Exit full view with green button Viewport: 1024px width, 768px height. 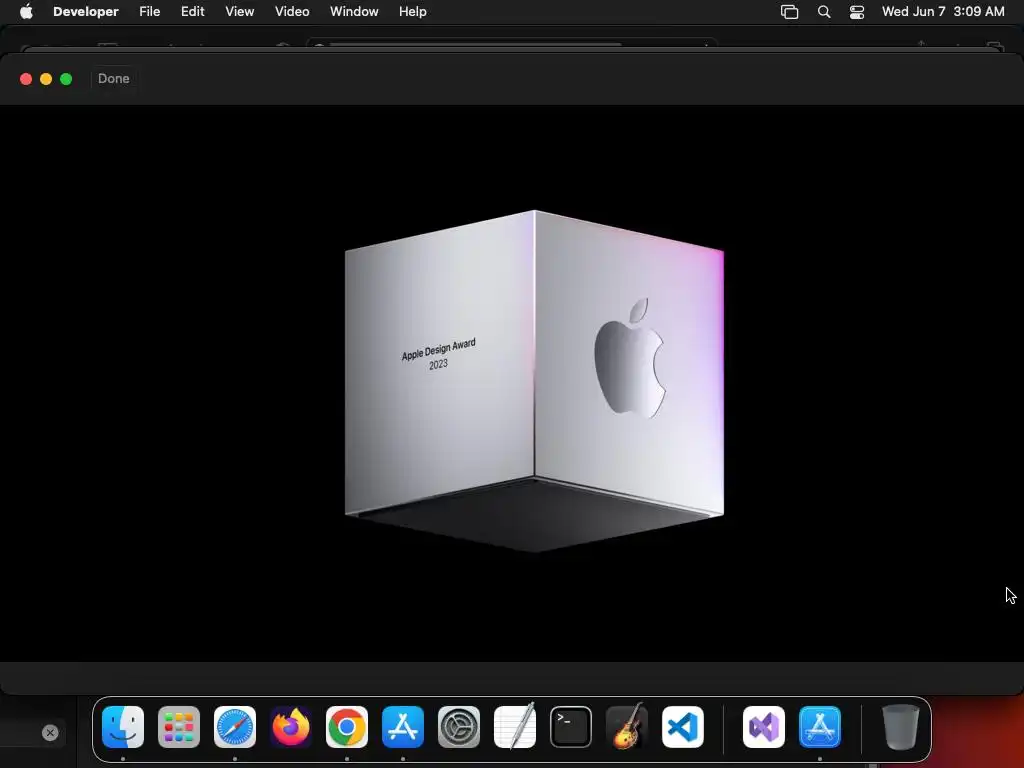pos(66,79)
